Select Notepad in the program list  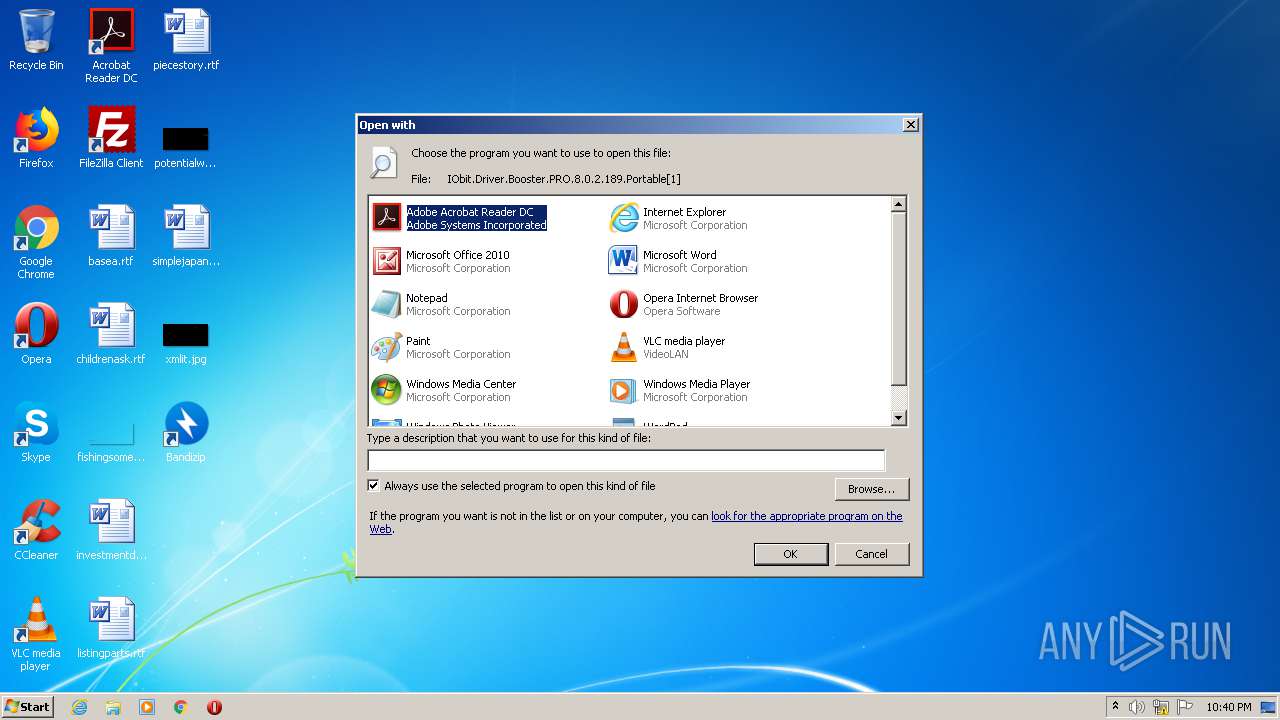tap(441, 304)
